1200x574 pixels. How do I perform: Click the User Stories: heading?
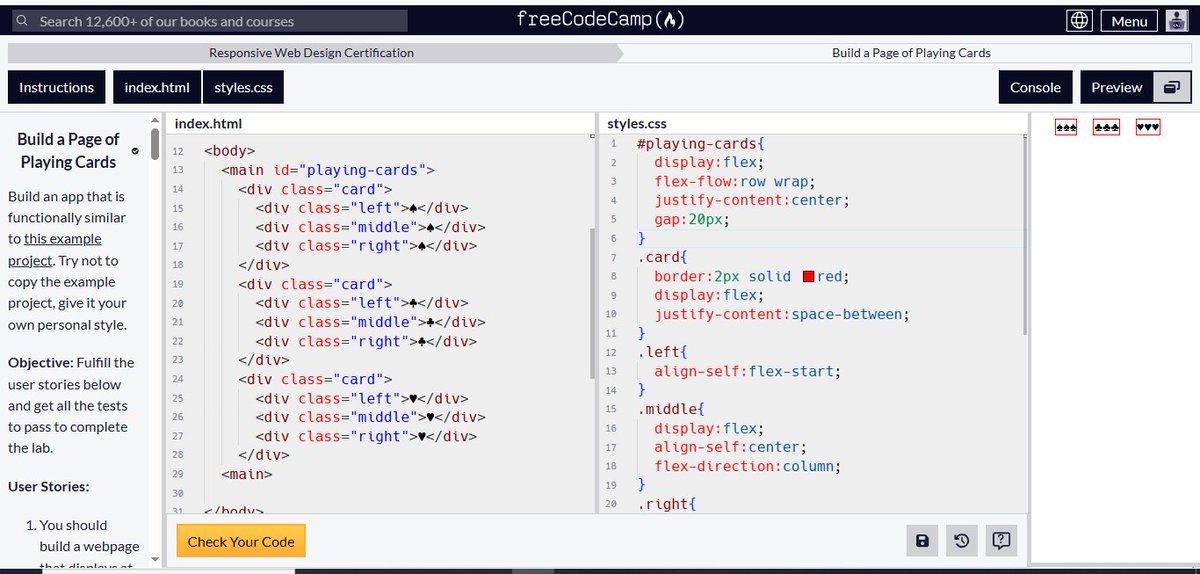click(x=49, y=486)
